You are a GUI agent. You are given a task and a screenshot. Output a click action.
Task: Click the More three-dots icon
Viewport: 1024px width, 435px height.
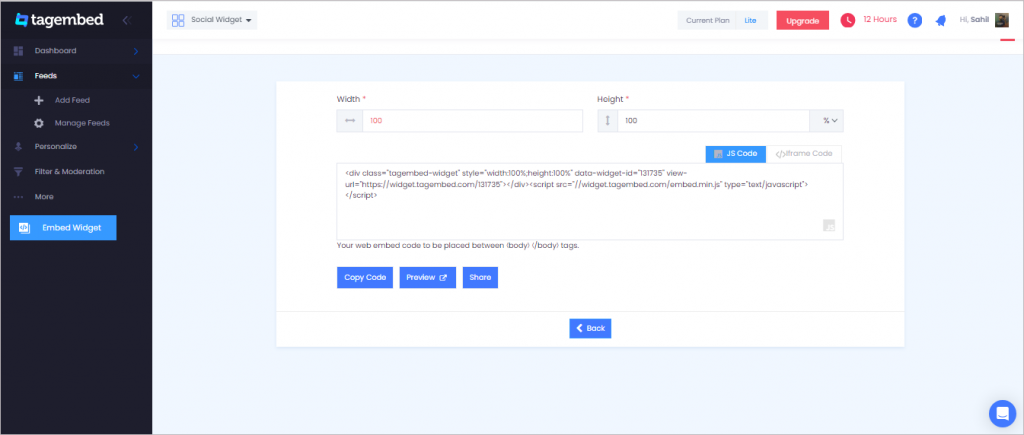coord(18,197)
